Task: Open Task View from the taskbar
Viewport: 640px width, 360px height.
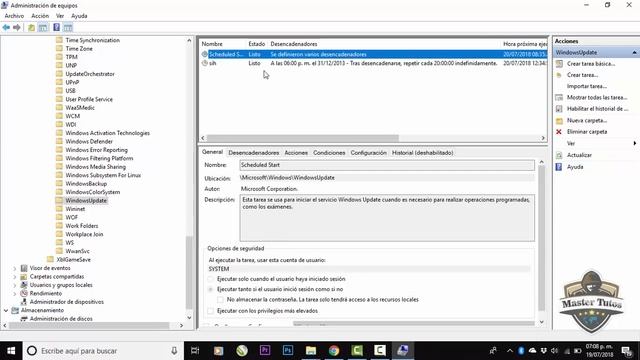Action: pos(195,351)
